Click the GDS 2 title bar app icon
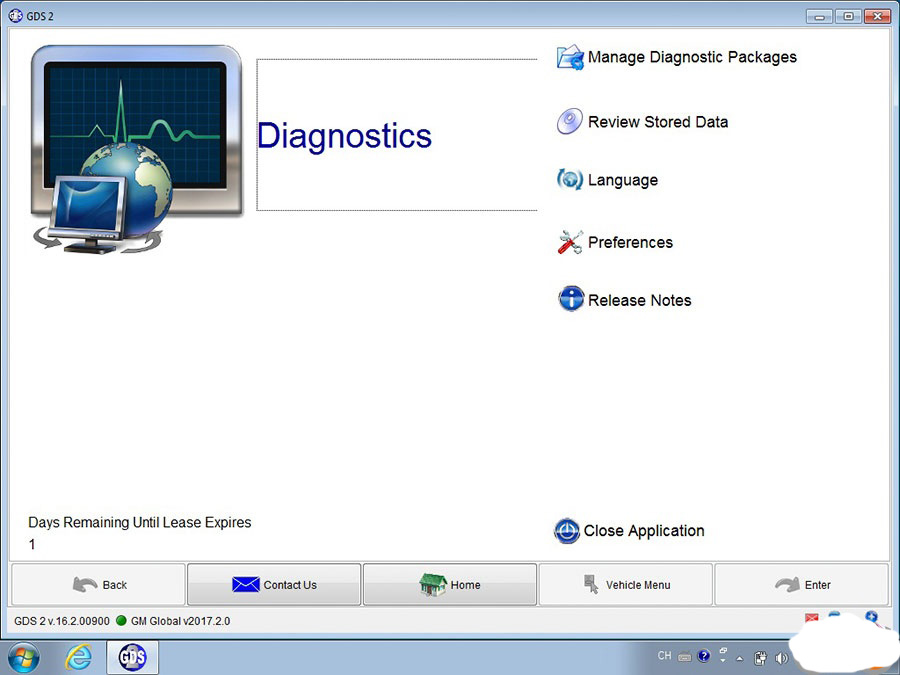900x675 pixels. [x=15, y=15]
